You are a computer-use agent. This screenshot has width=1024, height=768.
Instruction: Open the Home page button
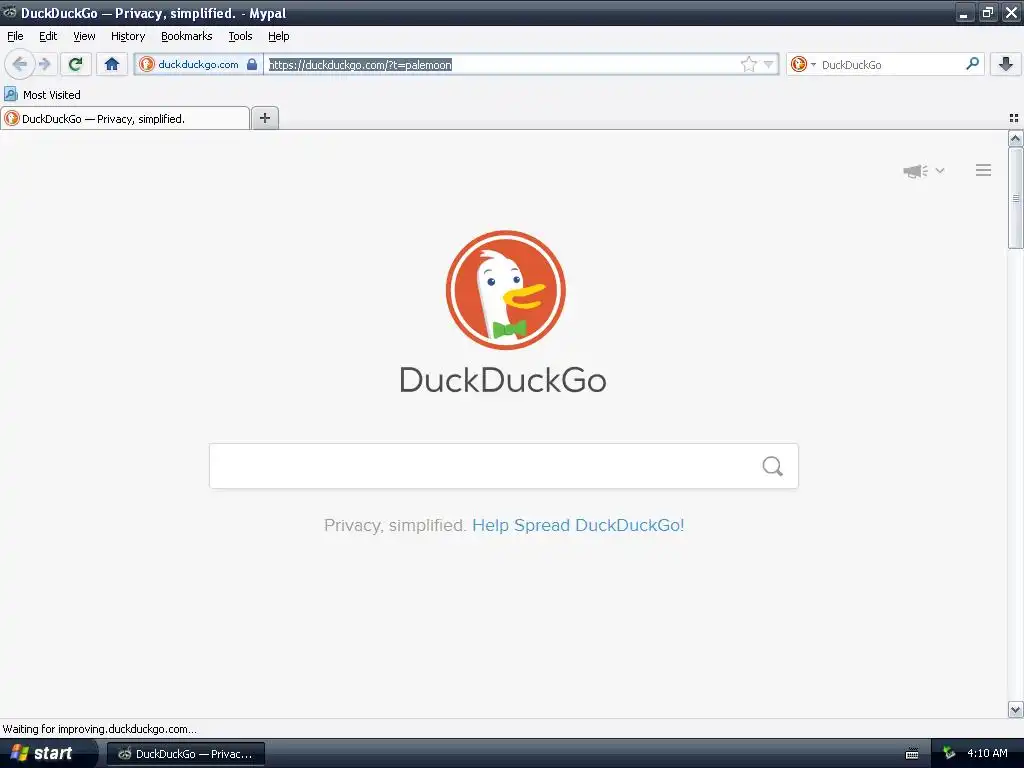tap(112, 64)
